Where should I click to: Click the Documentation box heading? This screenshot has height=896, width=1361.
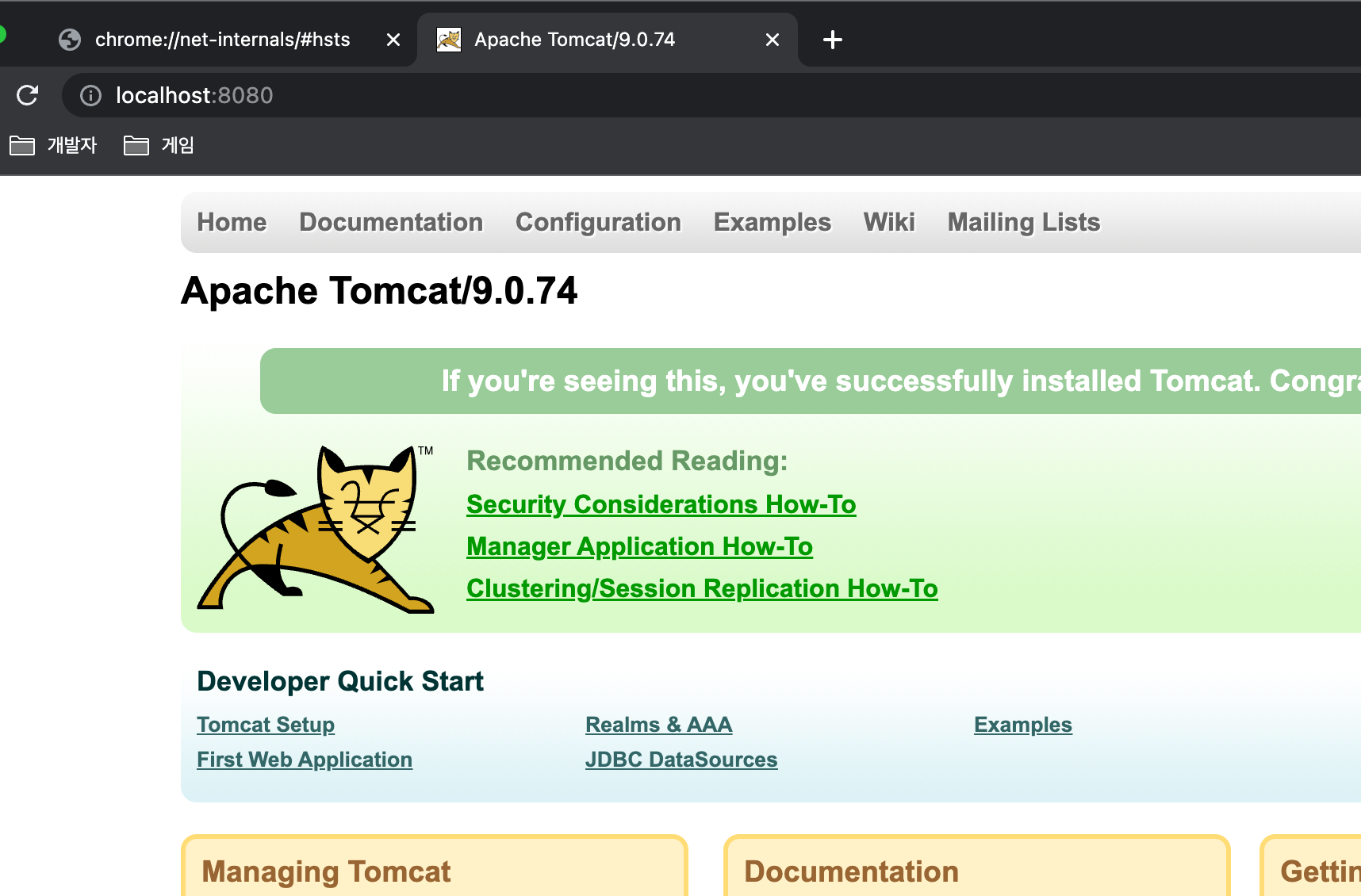(851, 871)
